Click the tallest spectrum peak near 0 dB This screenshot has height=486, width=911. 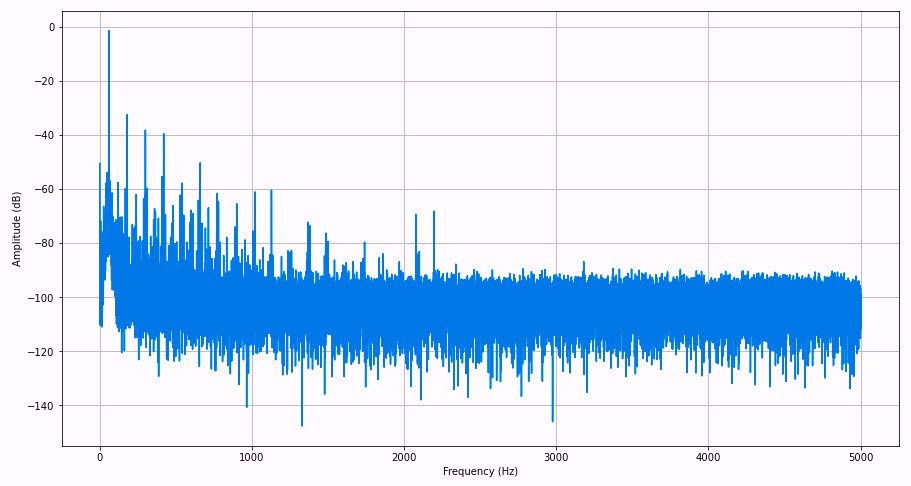[x=109, y=31]
